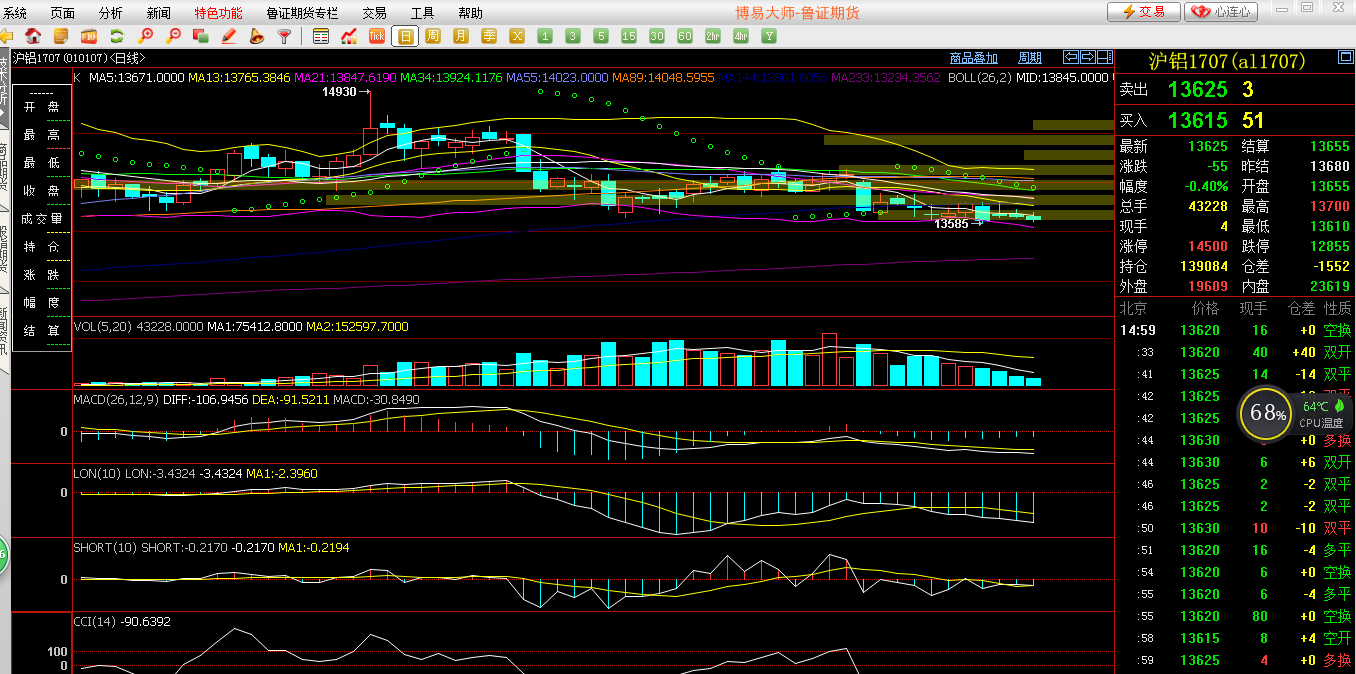Maximize the 沪铝1707 quote panel

(1345, 57)
